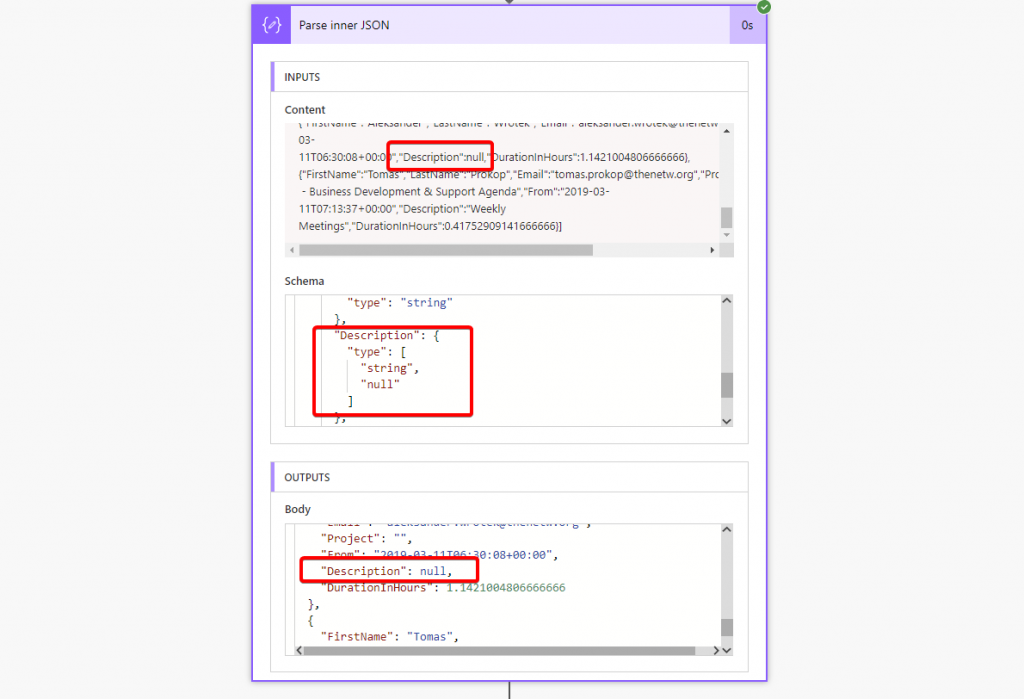Click the Parse JSON action icon
This screenshot has width=1024, height=699.
272,25
